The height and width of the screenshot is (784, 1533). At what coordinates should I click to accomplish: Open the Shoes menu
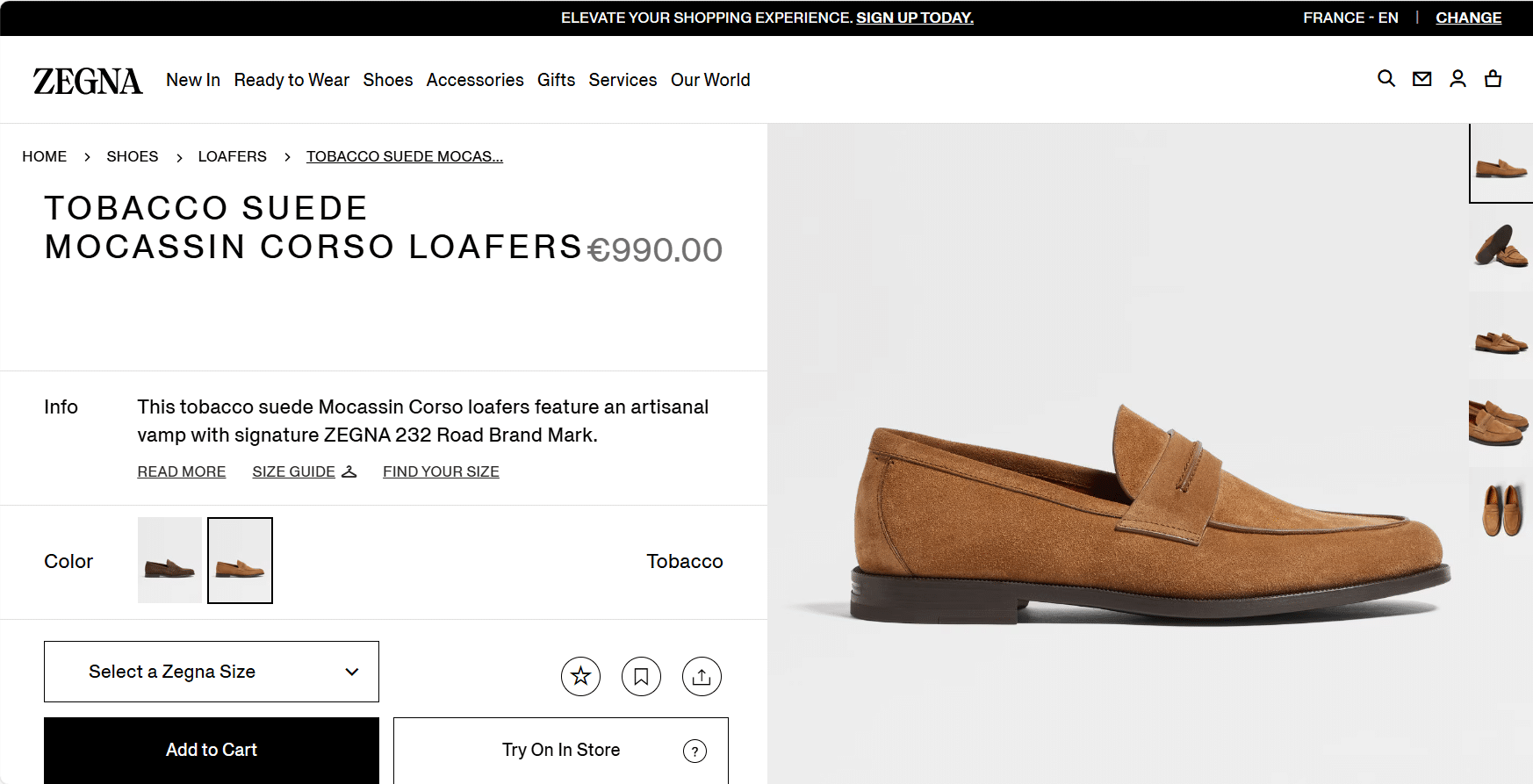point(388,80)
